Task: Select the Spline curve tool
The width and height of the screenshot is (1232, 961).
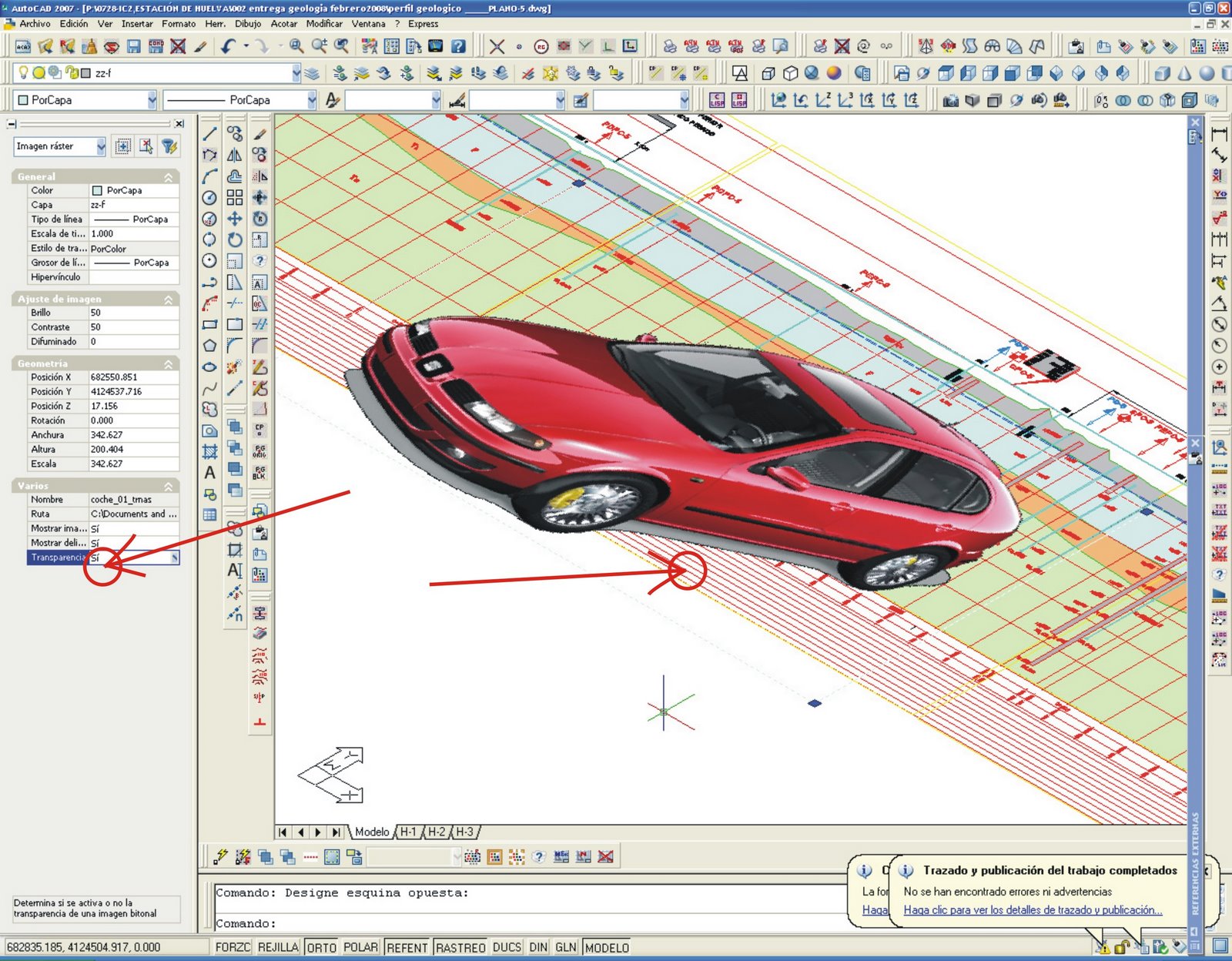Action: click(209, 388)
